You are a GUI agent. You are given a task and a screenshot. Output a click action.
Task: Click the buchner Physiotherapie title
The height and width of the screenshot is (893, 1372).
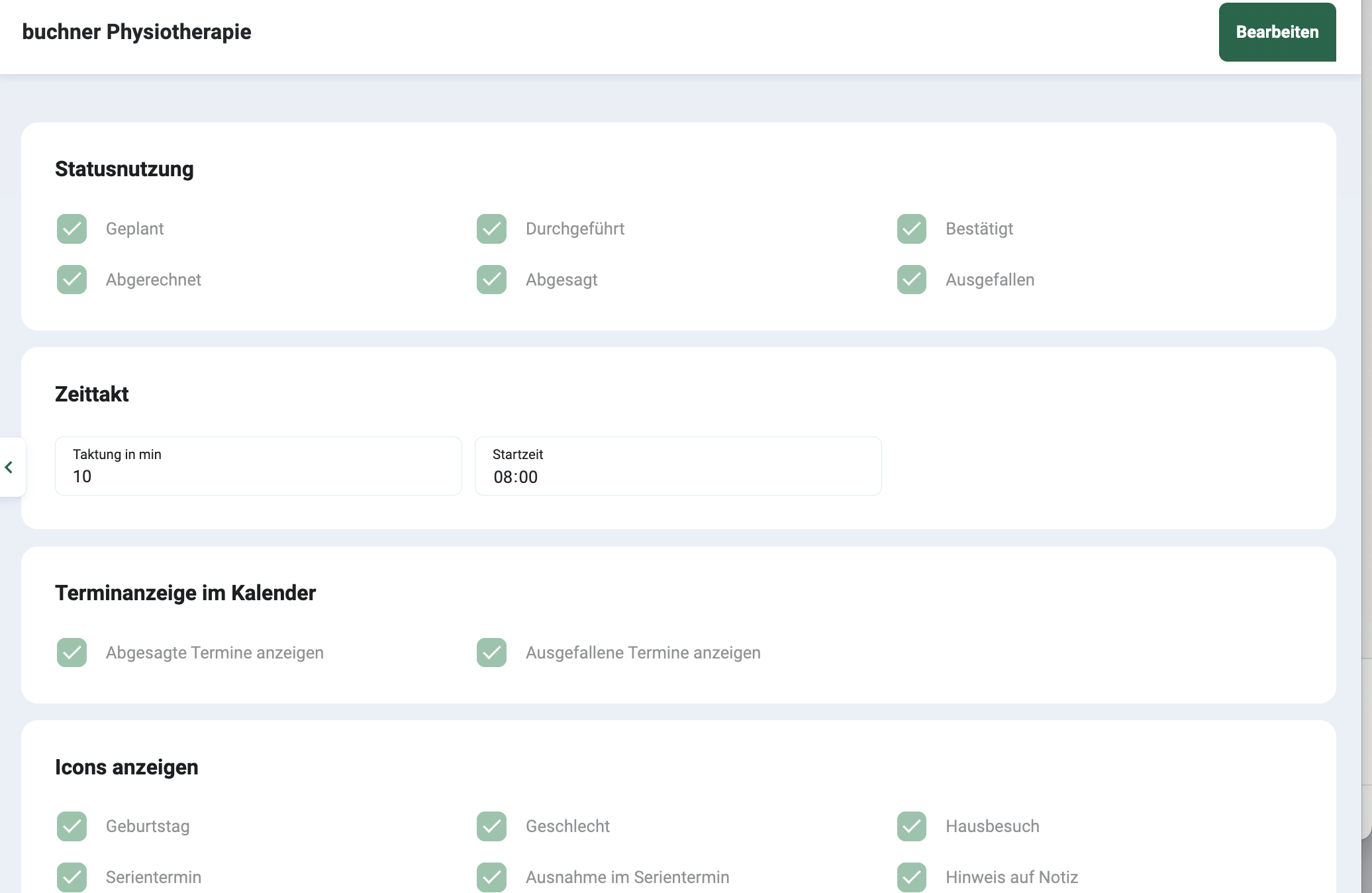click(136, 32)
